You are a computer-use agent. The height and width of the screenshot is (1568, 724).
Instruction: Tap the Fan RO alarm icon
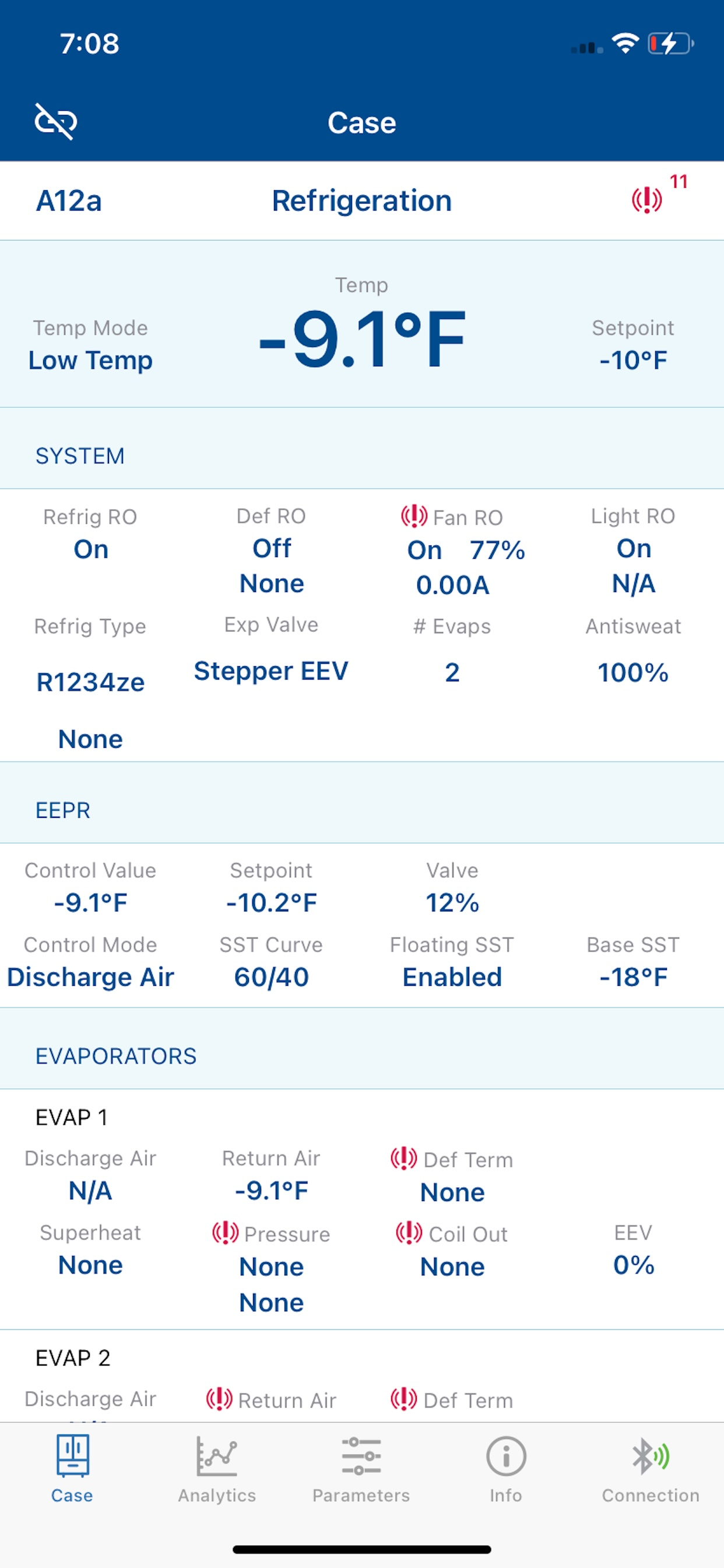pos(414,516)
